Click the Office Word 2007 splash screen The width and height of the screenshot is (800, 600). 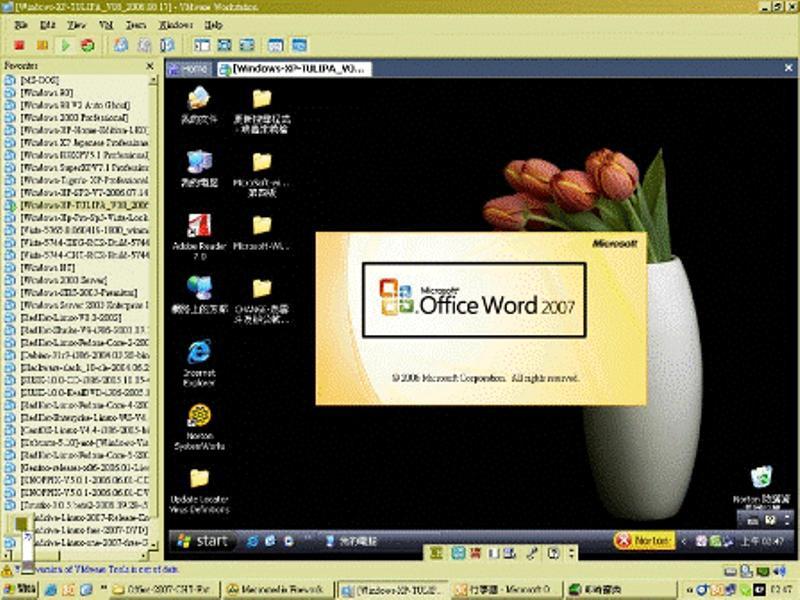pos(481,318)
